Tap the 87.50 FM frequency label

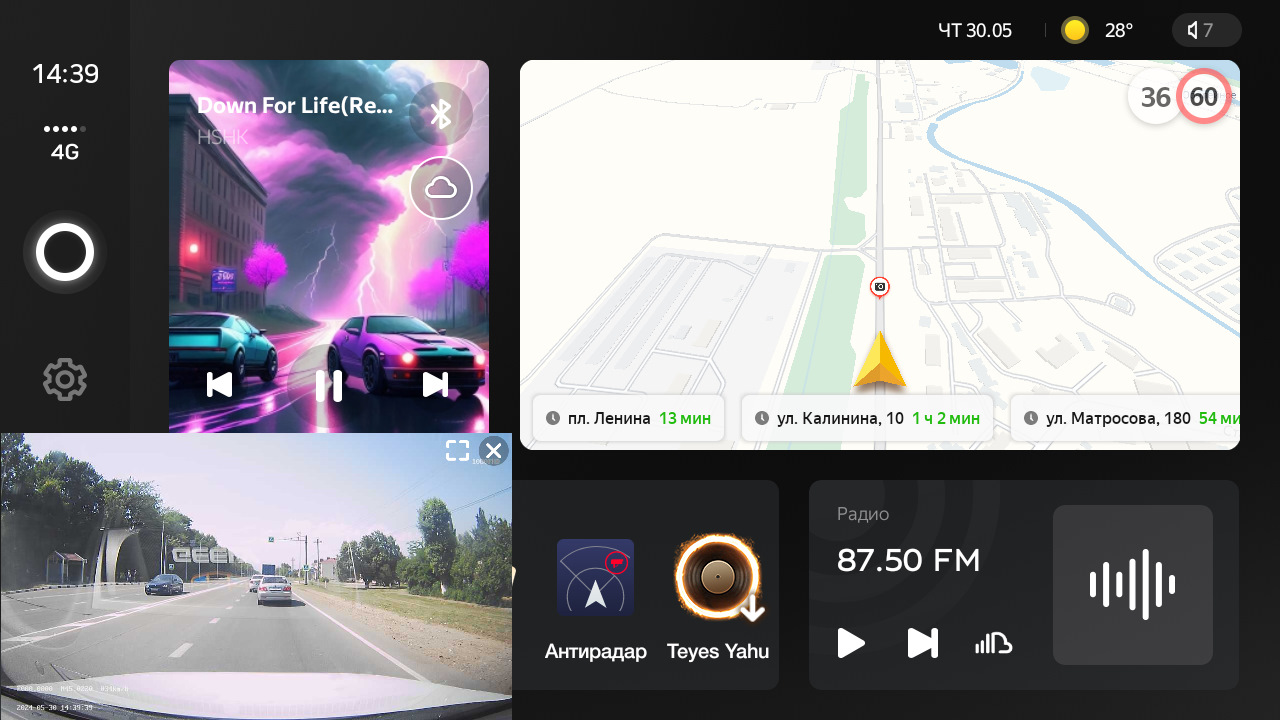[908, 561]
